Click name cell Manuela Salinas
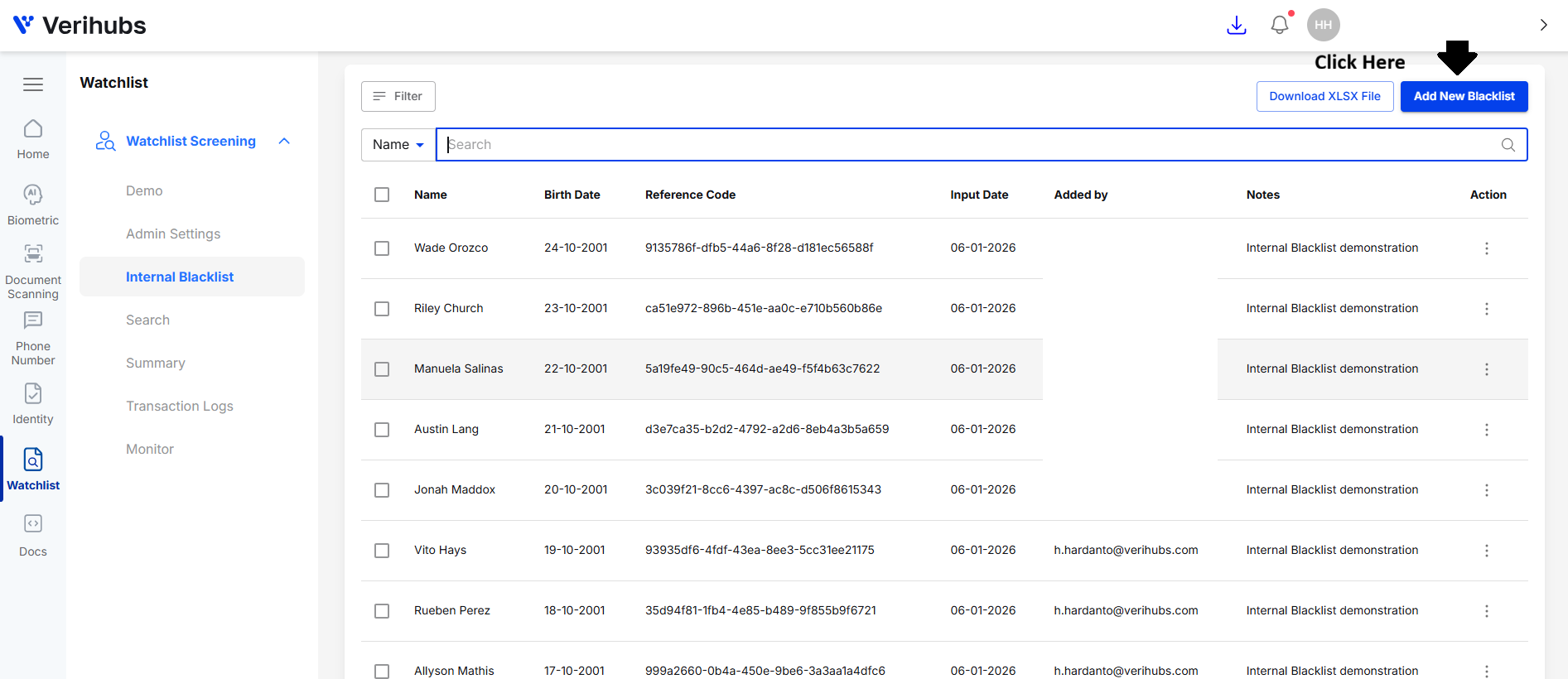 pos(458,368)
